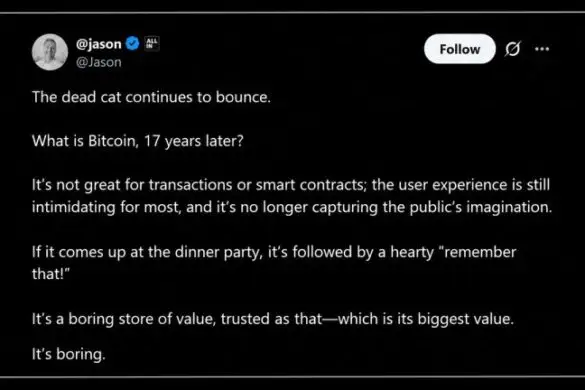Screen dimensions: 585x390
Task: Open the @jason display name profile link
Action: (x=98, y=44)
